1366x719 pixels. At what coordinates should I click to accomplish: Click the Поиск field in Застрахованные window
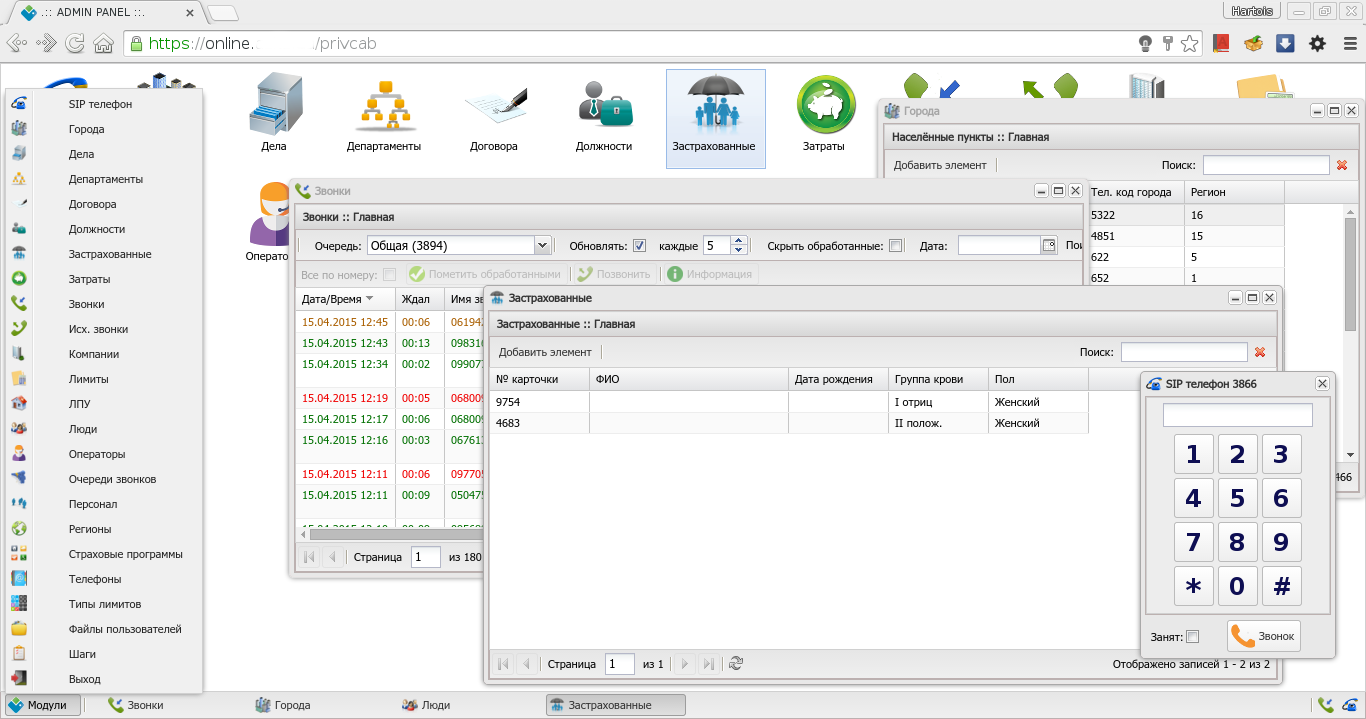pos(1184,352)
